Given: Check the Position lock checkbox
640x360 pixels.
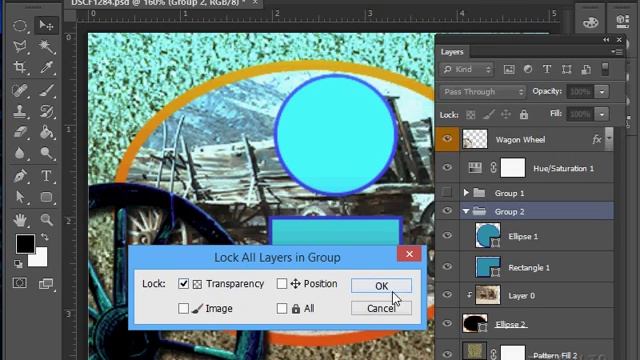Looking at the screenshot, I should (x=282, y=284).
